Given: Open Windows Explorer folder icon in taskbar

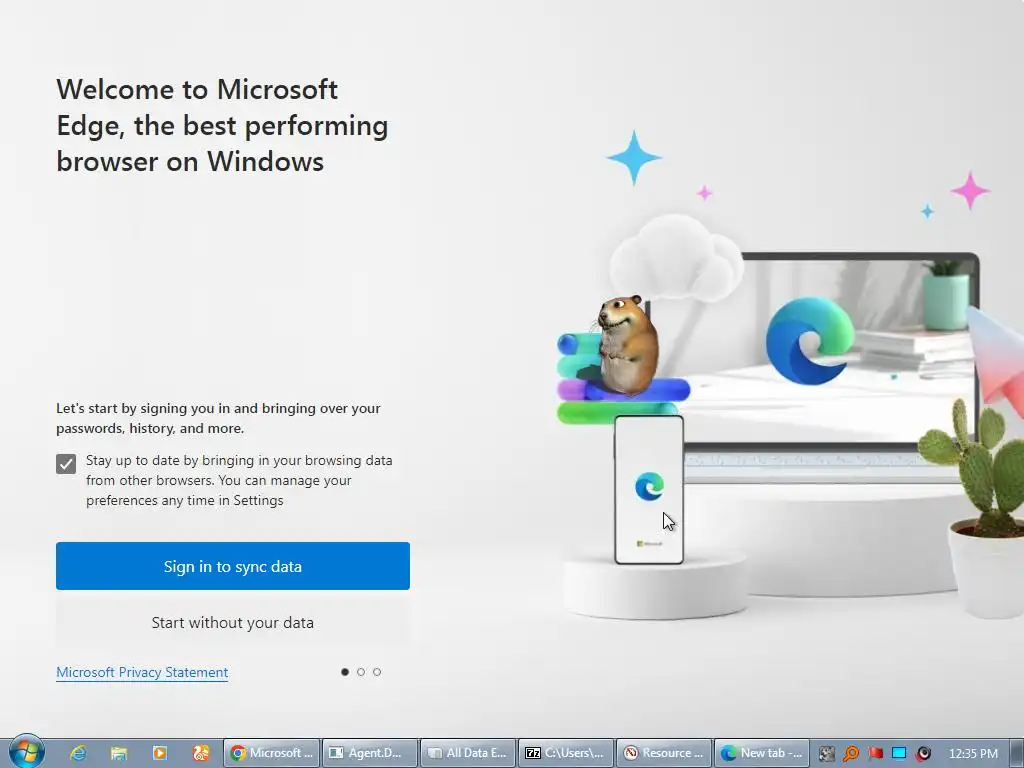Looking at the screenshot, I should pos(119,753).
